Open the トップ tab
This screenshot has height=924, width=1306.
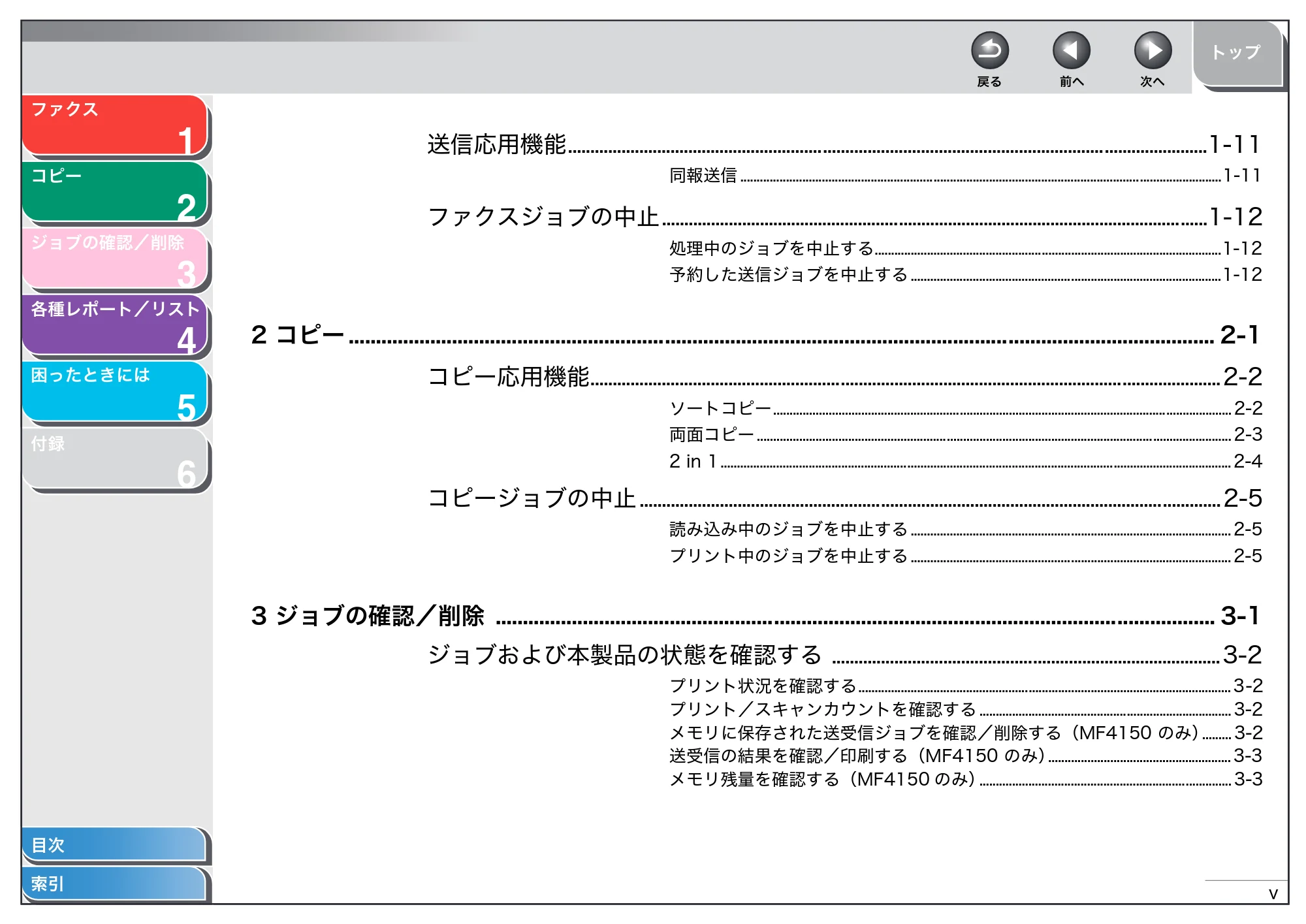click(x=1237, y=54)
